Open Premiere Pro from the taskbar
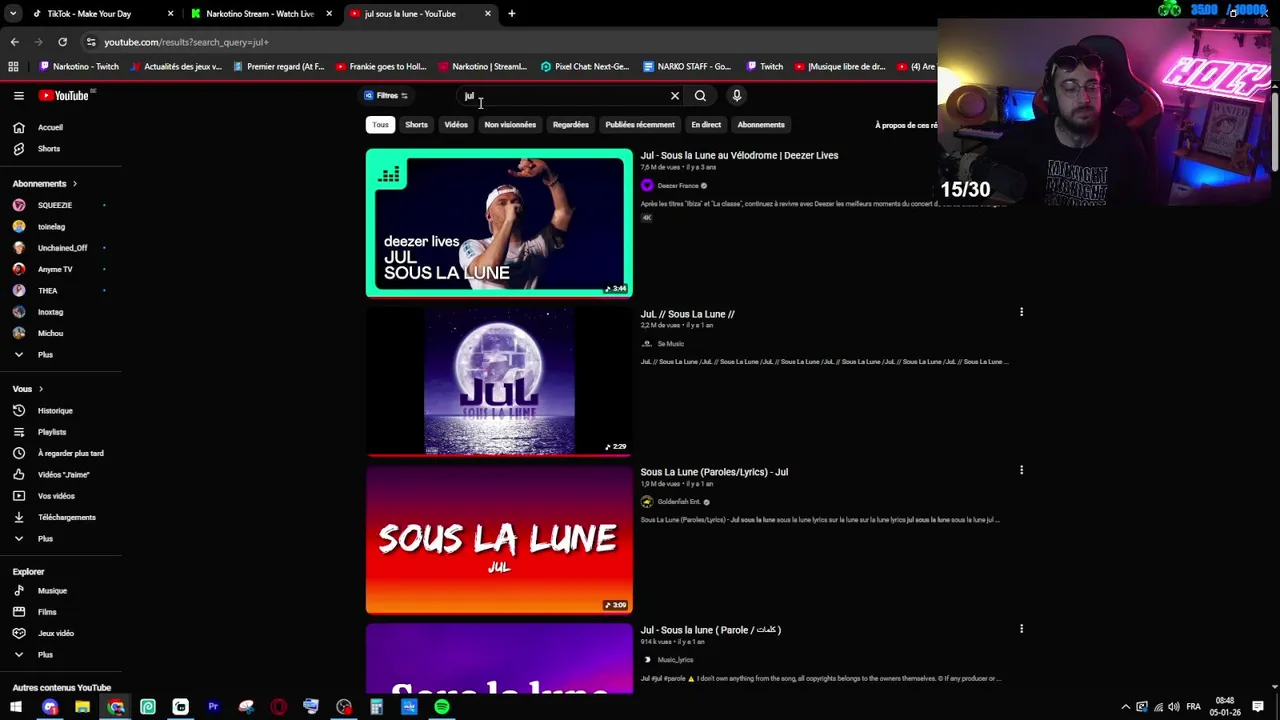This screenshot has height=720, width=1280. (213, 707)
